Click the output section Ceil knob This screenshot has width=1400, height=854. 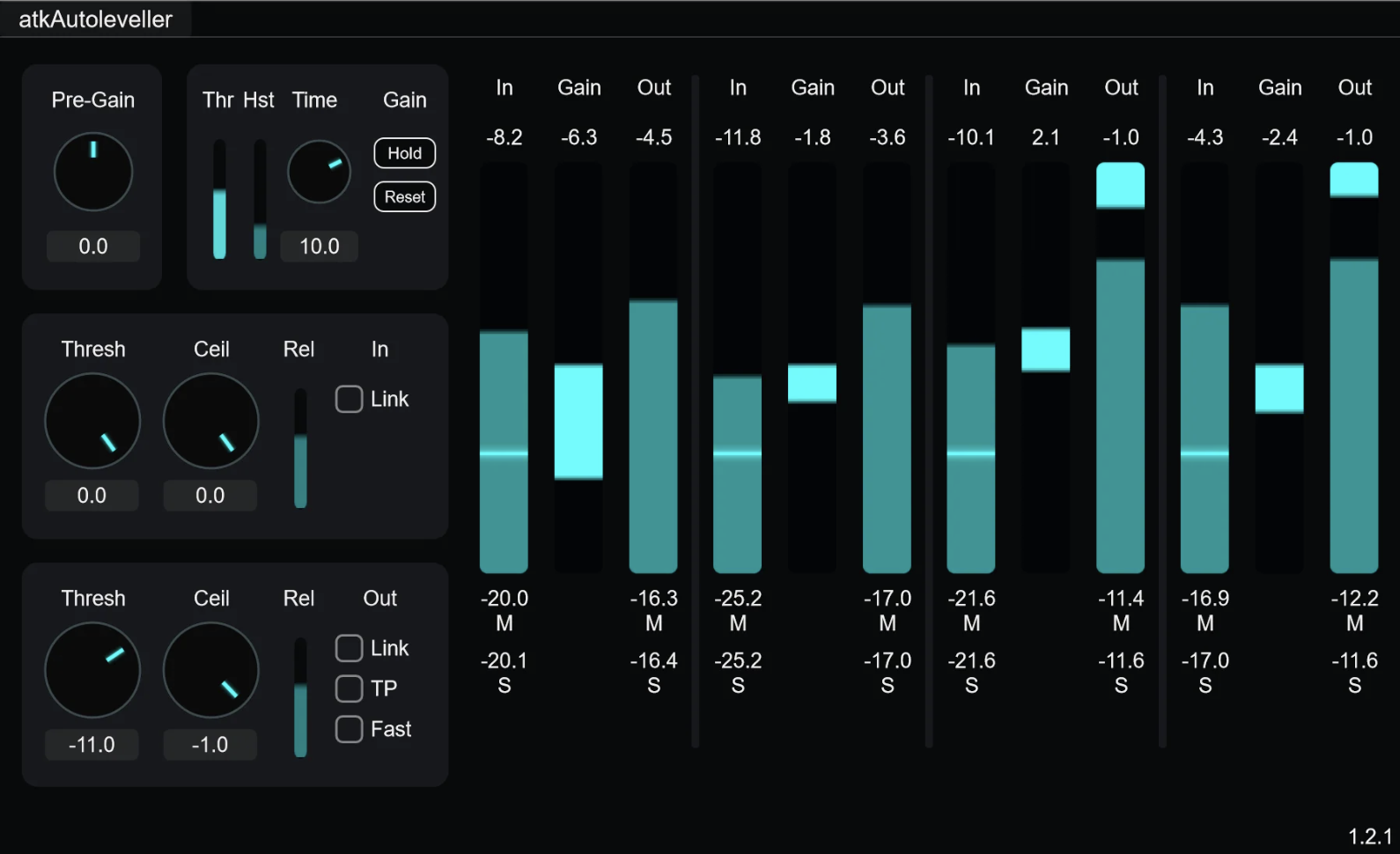pos(211,670)
